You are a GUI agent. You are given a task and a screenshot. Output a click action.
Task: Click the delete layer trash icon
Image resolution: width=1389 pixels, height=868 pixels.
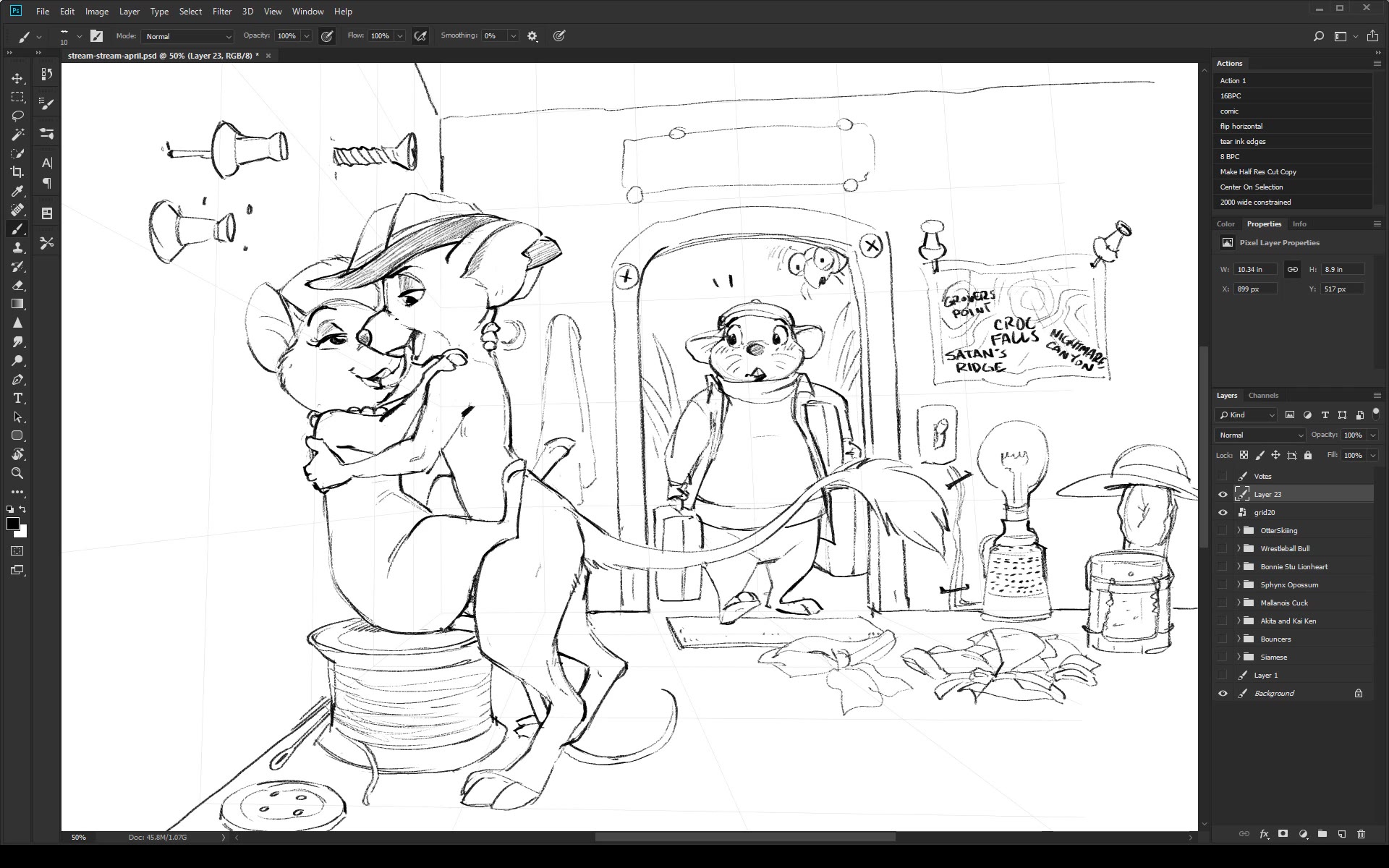[x=1361, y=834]
